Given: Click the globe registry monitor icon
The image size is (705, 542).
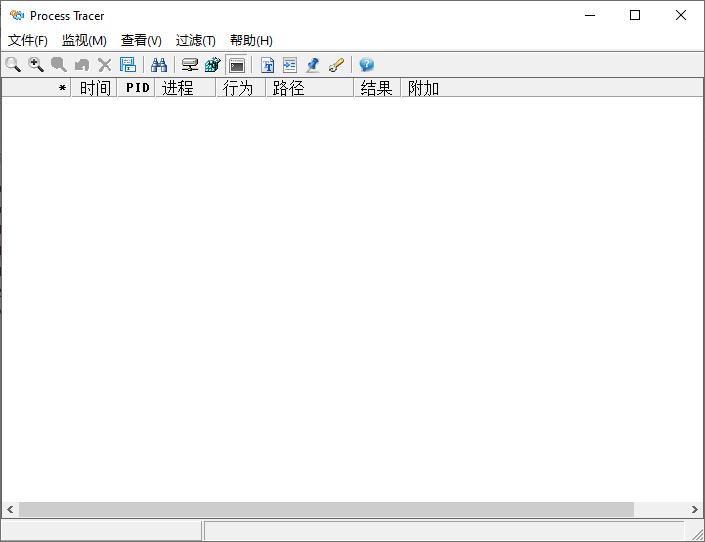Looking at the screenshot, I should click(212, 65).
